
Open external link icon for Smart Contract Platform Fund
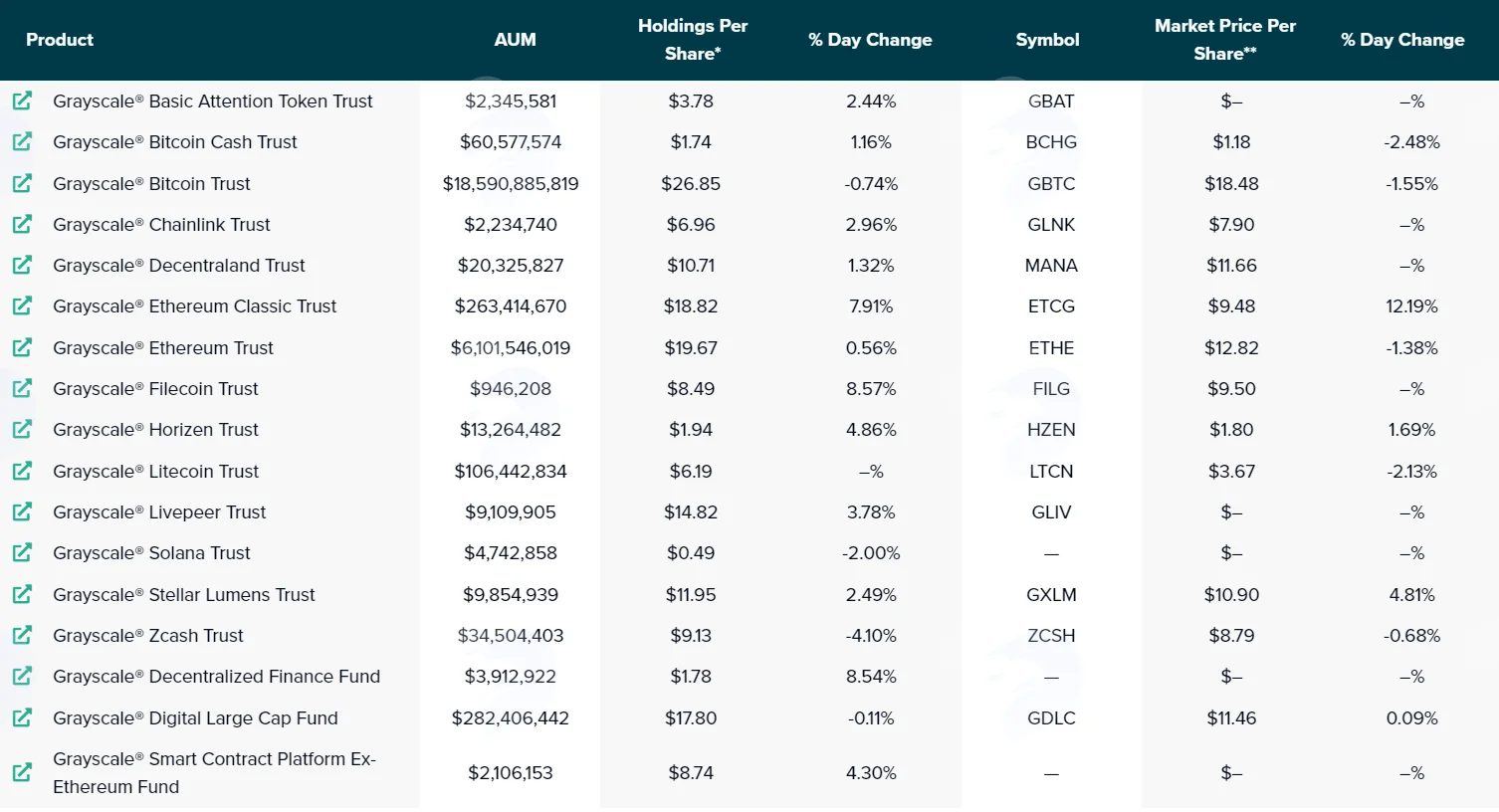[x=22, y=772]
